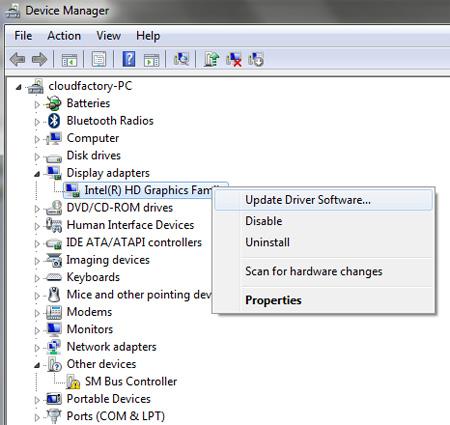Click the Disk drives icon

[x=54, y=158]
